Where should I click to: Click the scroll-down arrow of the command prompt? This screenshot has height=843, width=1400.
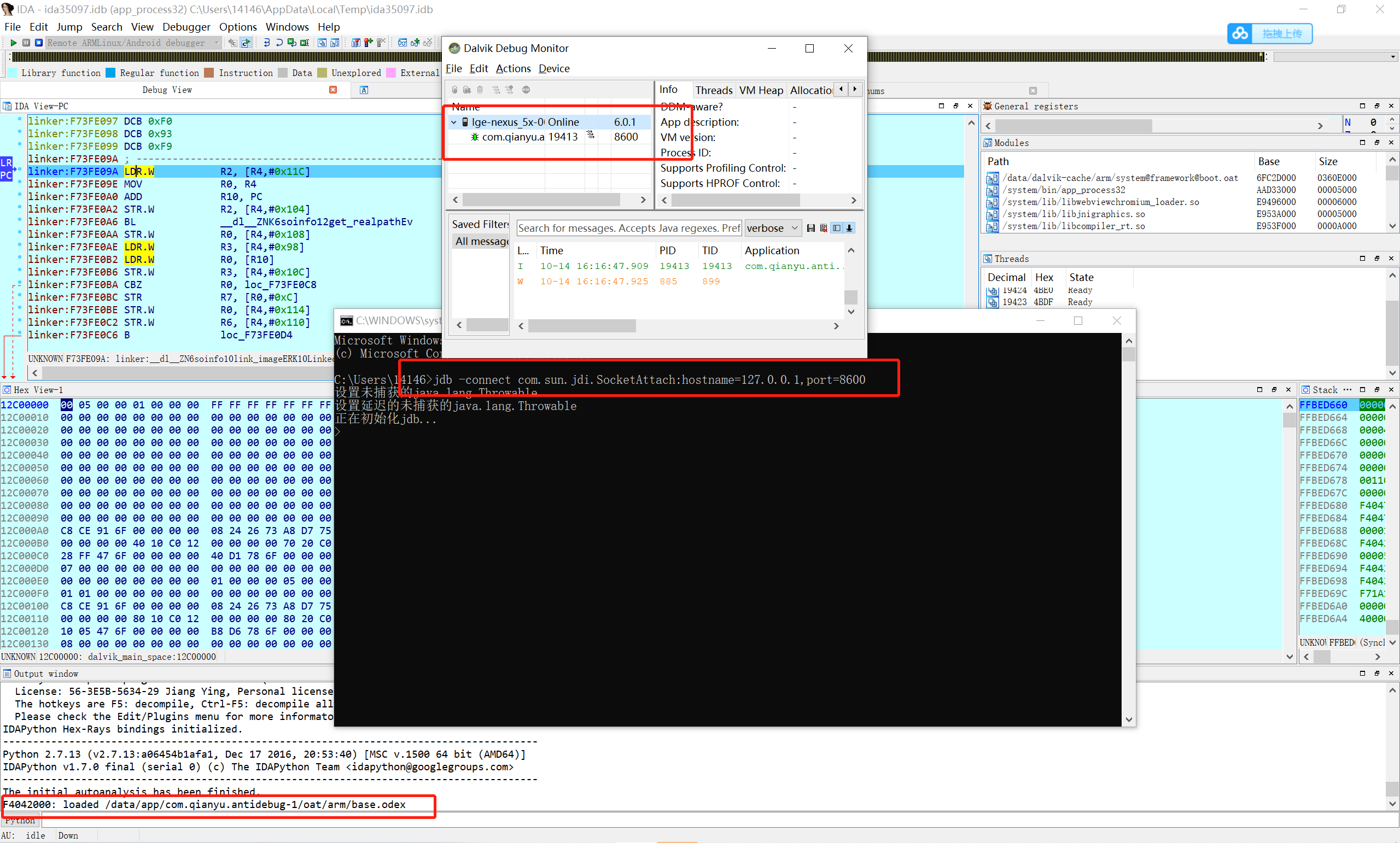pyautogui.click(x=1128, y=719)
